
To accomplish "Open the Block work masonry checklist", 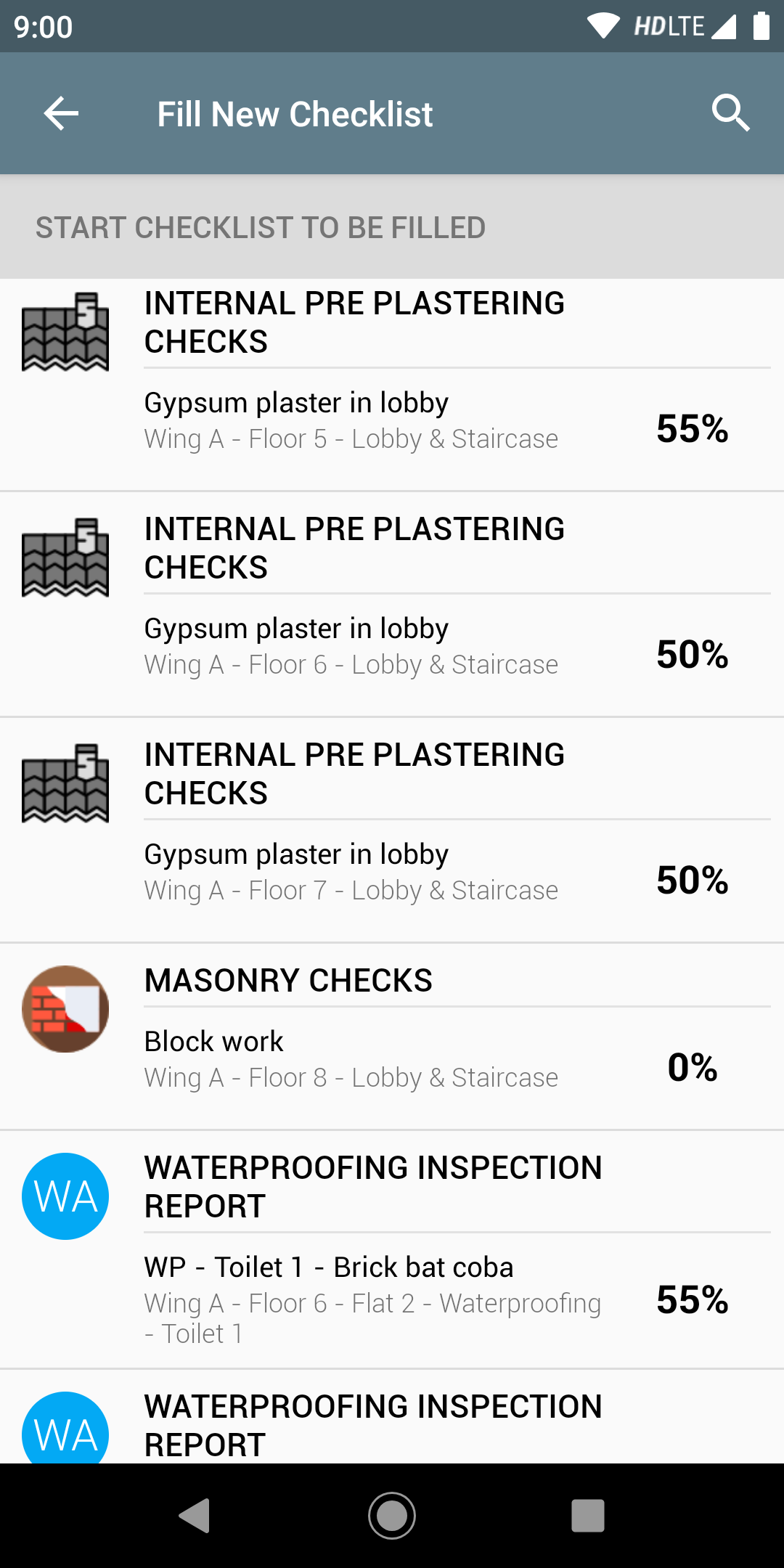I will point(351,1060).
